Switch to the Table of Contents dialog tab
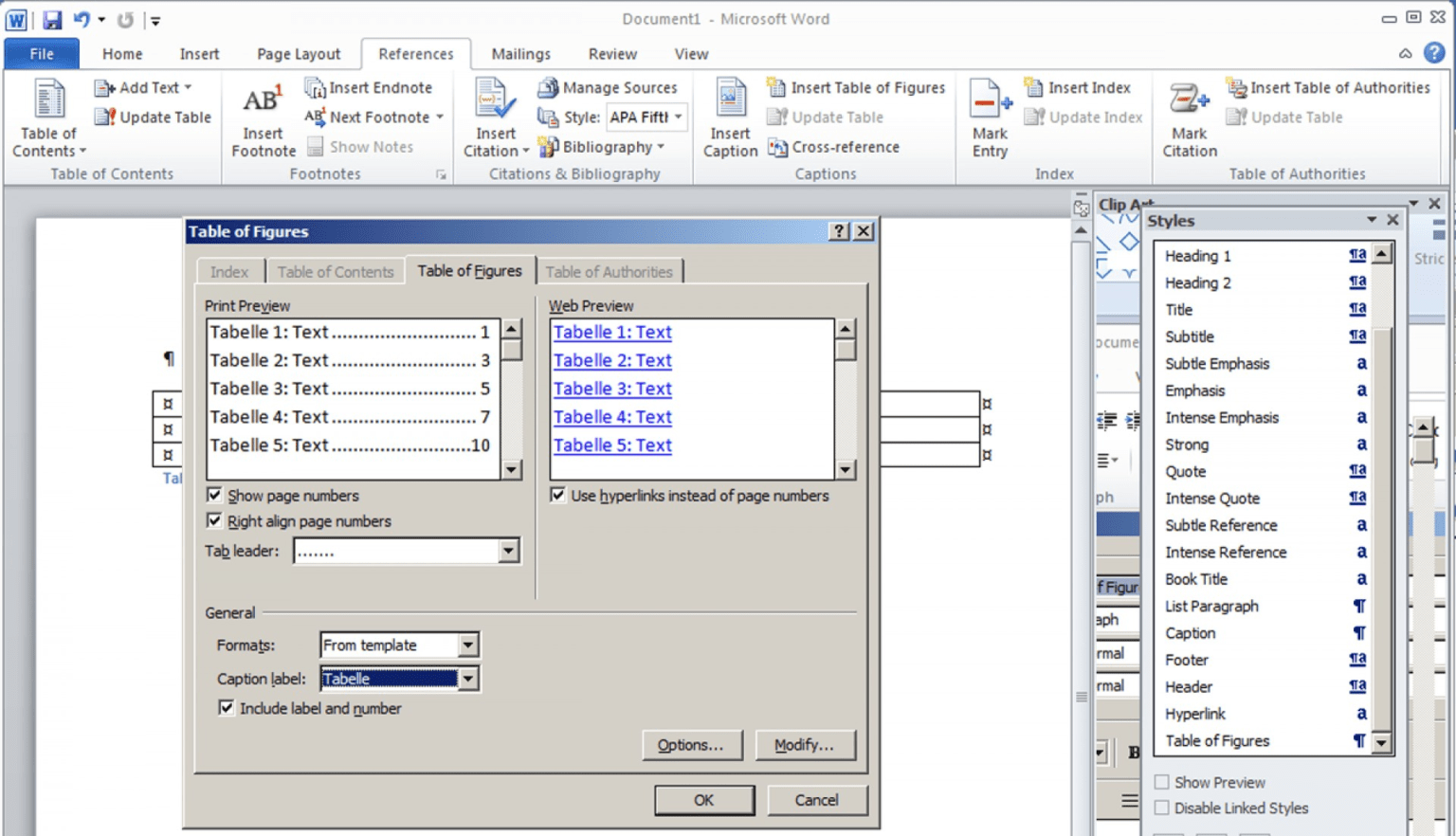Screen dimensions: 1456x836 (x=335, y=271)
